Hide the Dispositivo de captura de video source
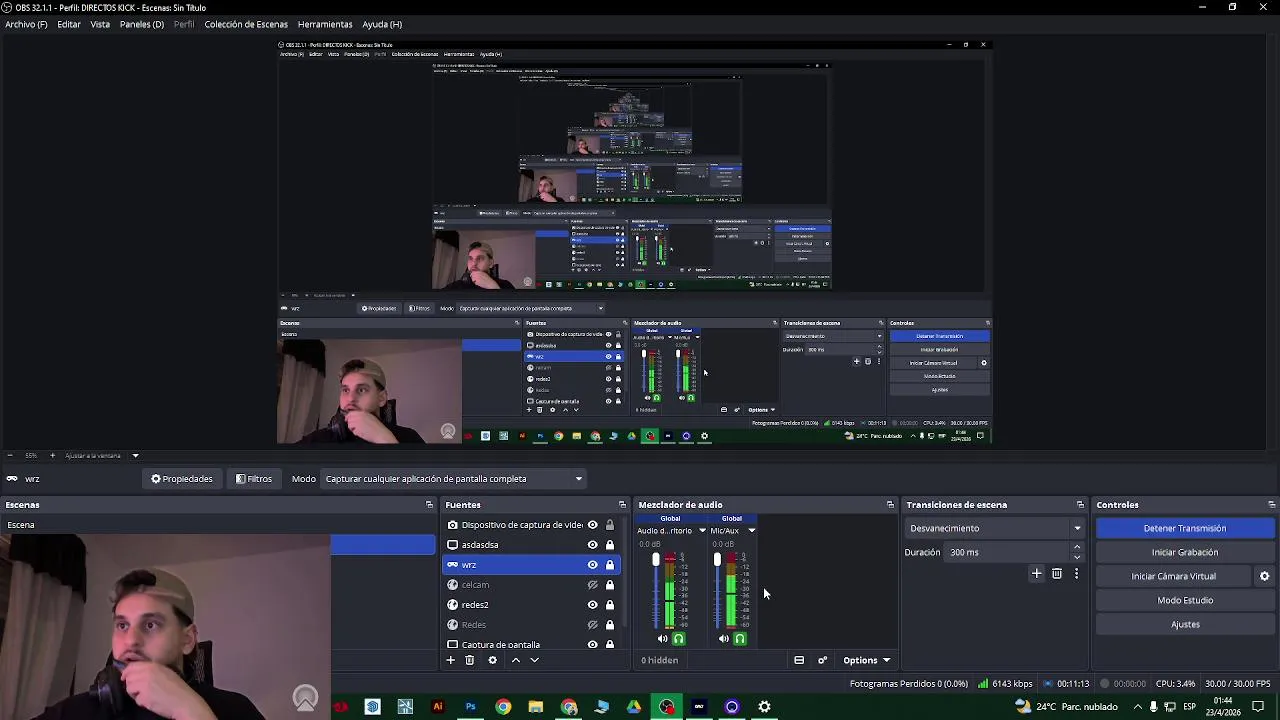Image resolution: width=1280 pixels, height=720 pixels. (x=592, y=525)
